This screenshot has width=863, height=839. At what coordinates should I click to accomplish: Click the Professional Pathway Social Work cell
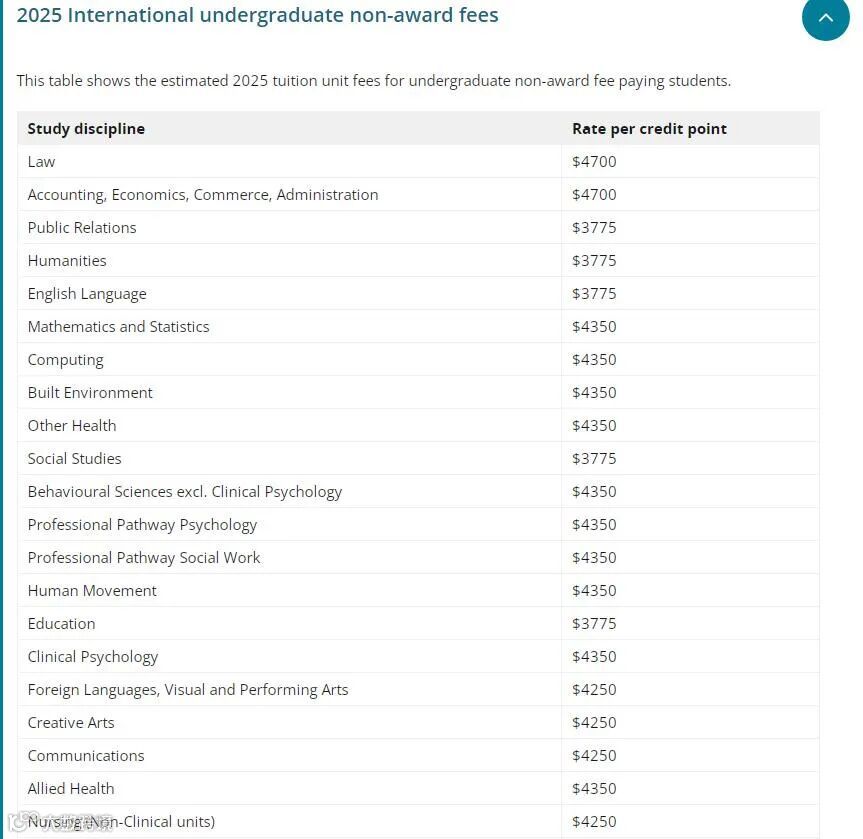pyautogui.click(x=144, y=558)
